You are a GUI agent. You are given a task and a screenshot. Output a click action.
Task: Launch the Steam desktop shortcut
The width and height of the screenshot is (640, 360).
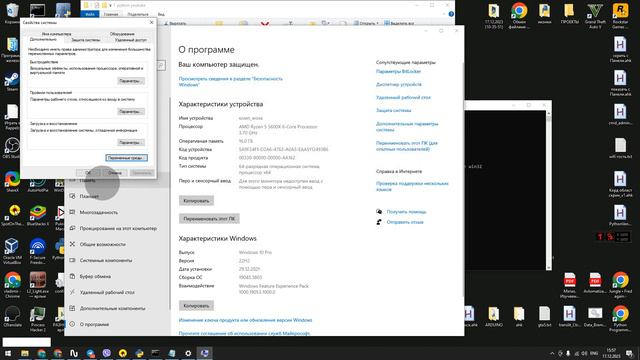click(x=12, y=81)
